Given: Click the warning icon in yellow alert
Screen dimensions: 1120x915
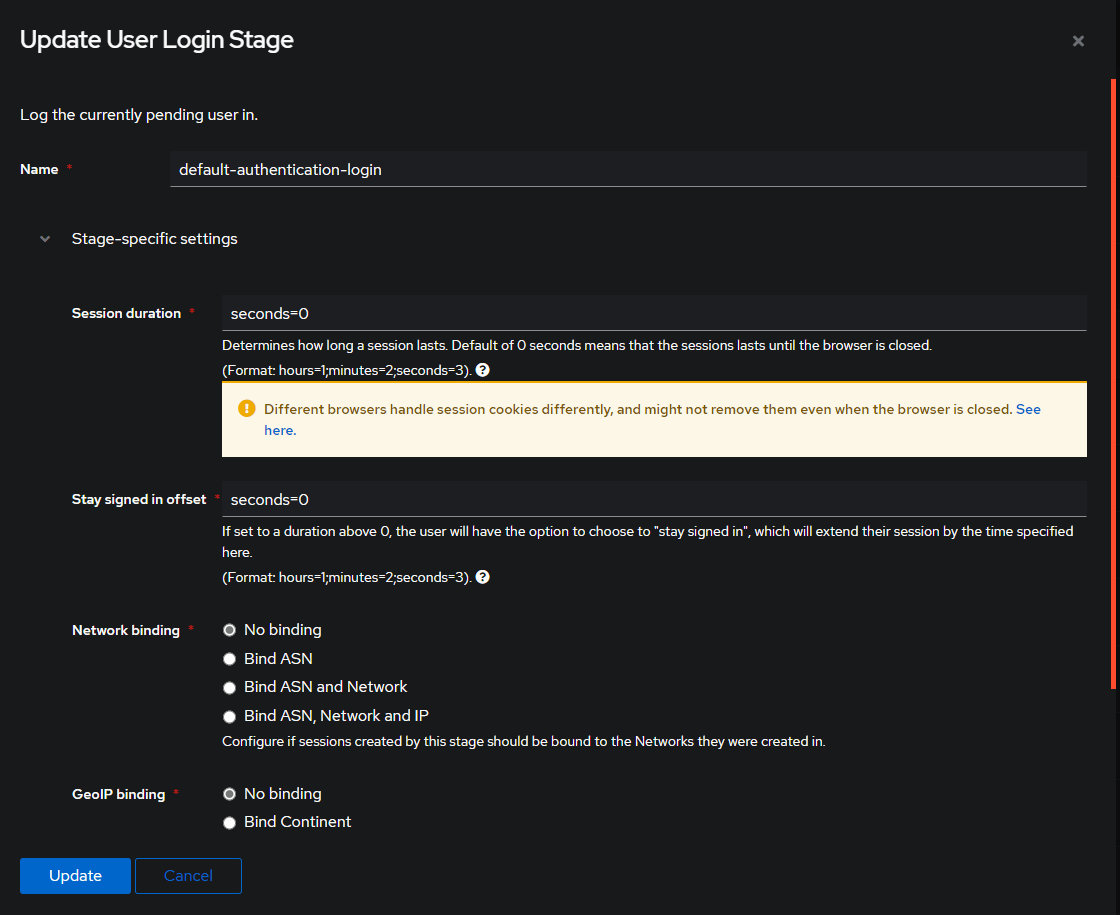Looking at the screenshot, I should pyautogui.click(x=246, y=410).
